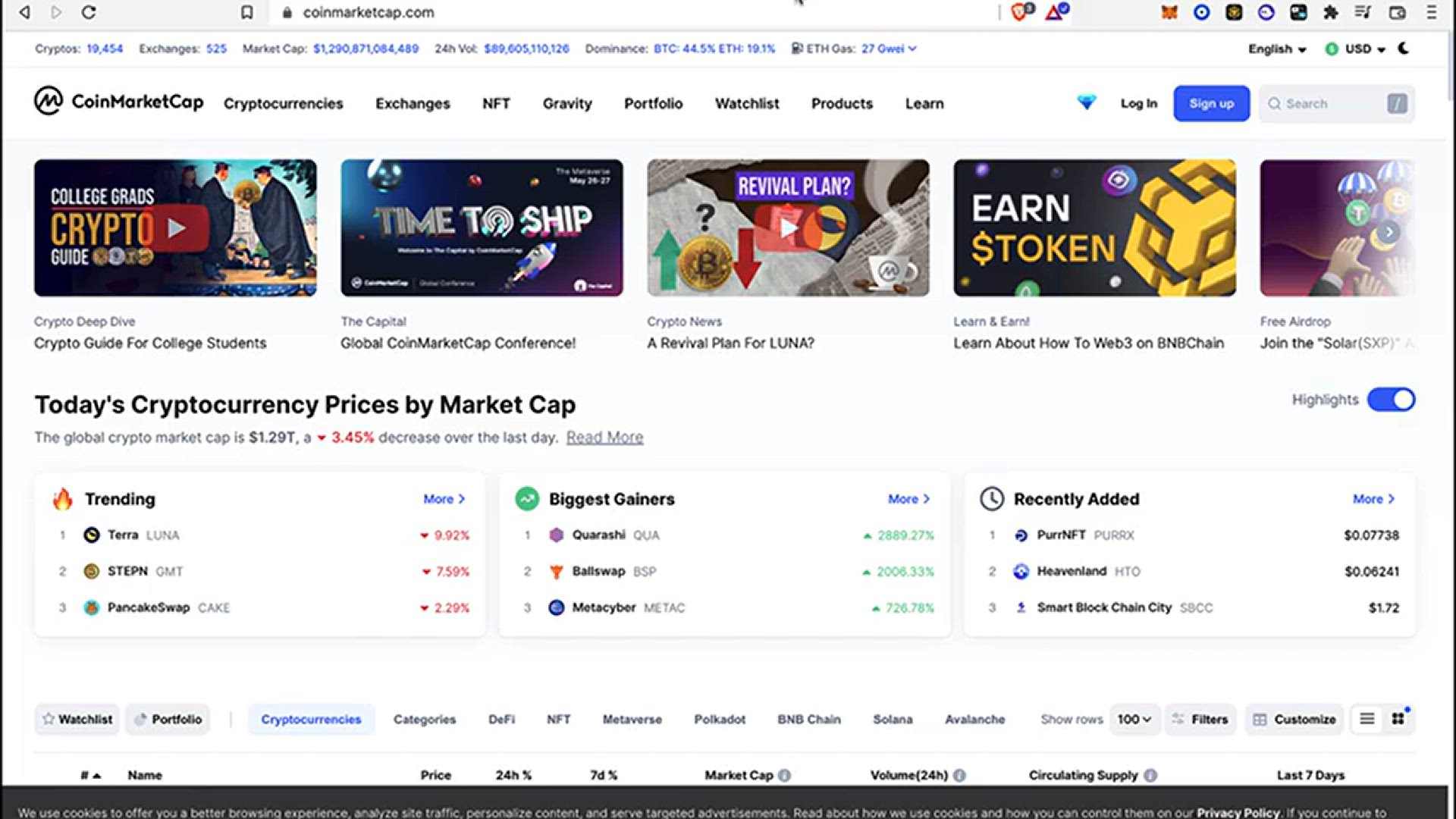Screen dimensions: 1456x819
Task: Switch to the DeFi tab
Action: (501, 719)
